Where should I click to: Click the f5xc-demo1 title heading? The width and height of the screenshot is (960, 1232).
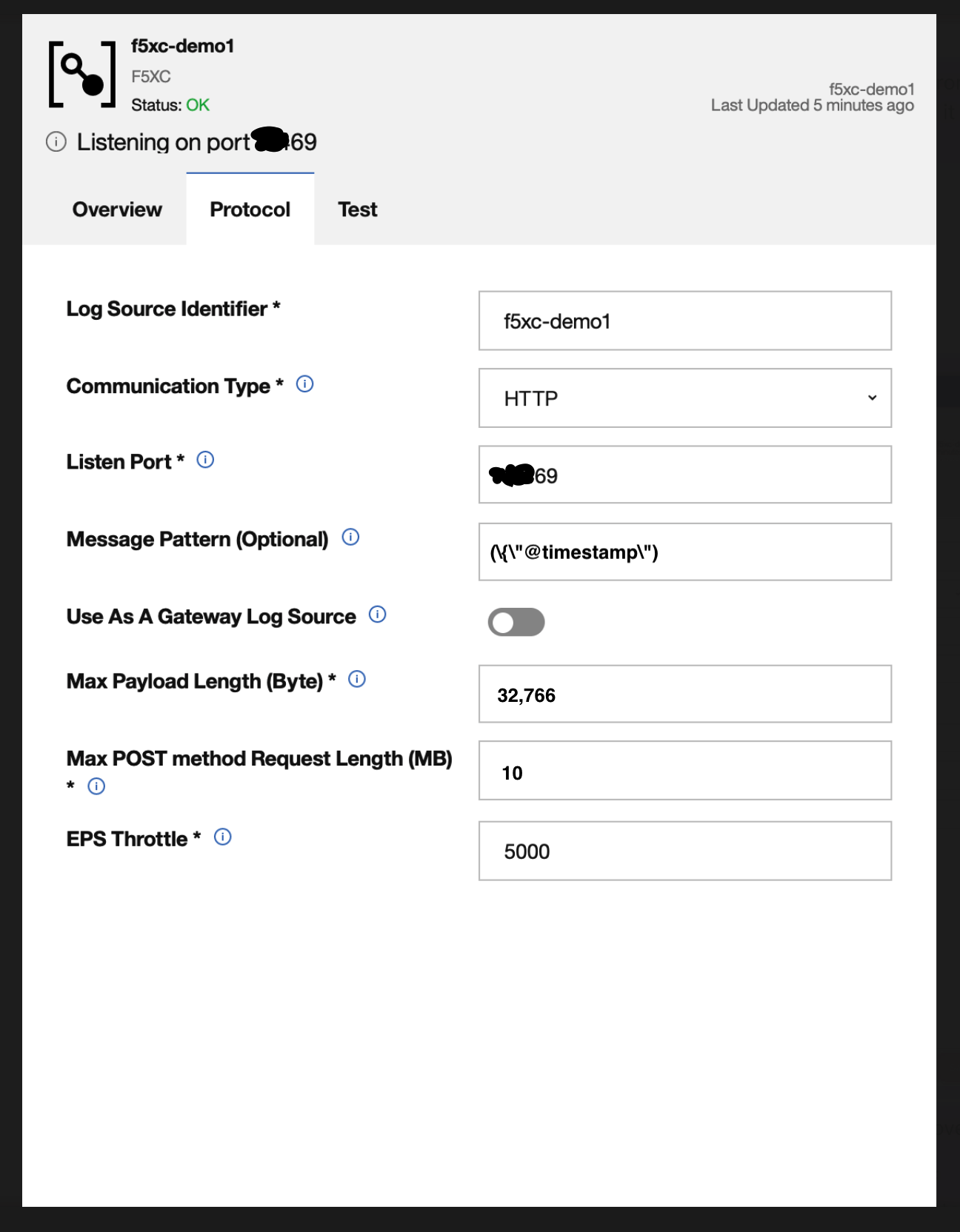click(x=181, y=45)
